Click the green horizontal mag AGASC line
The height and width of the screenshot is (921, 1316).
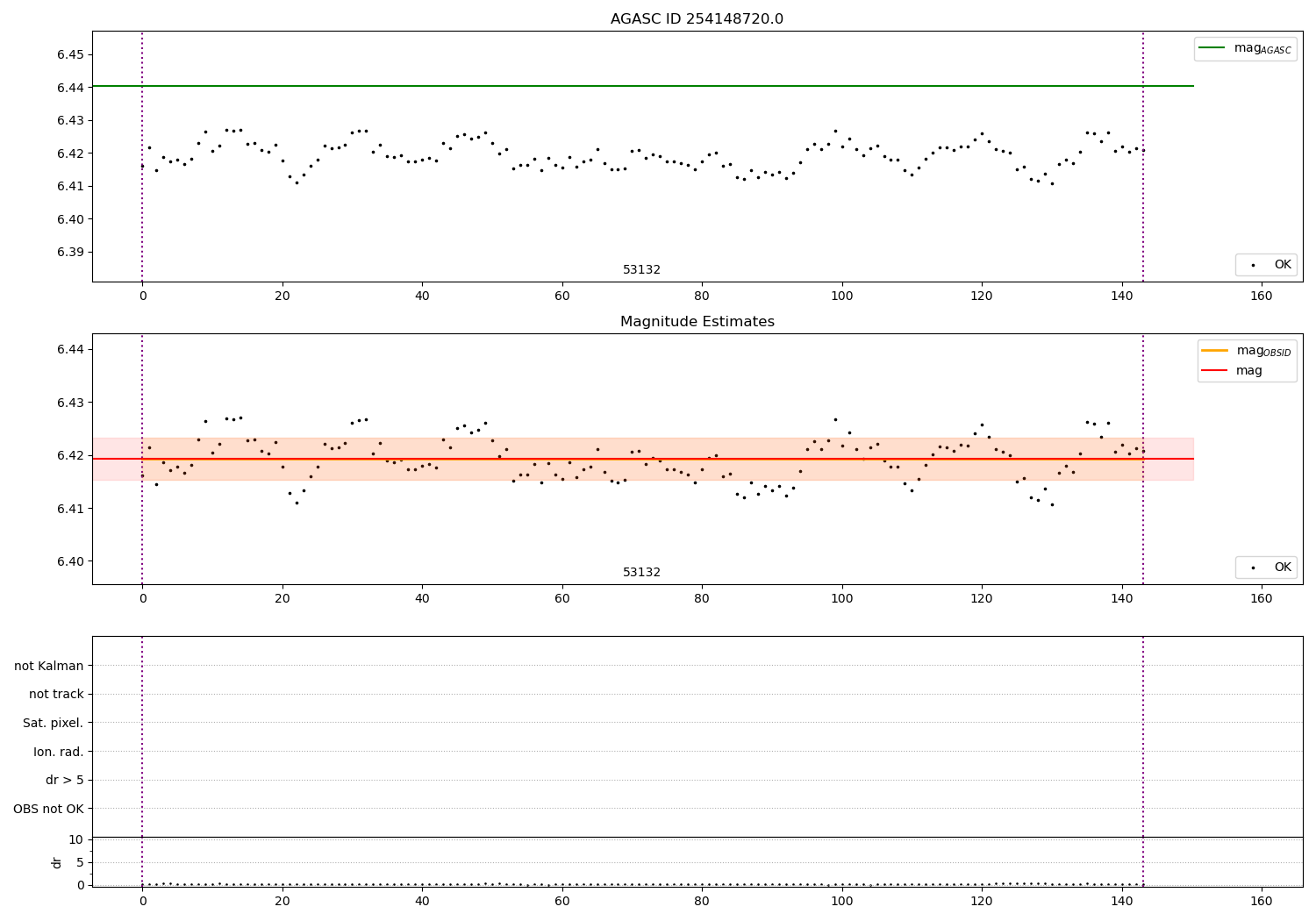tap(643, 86)
